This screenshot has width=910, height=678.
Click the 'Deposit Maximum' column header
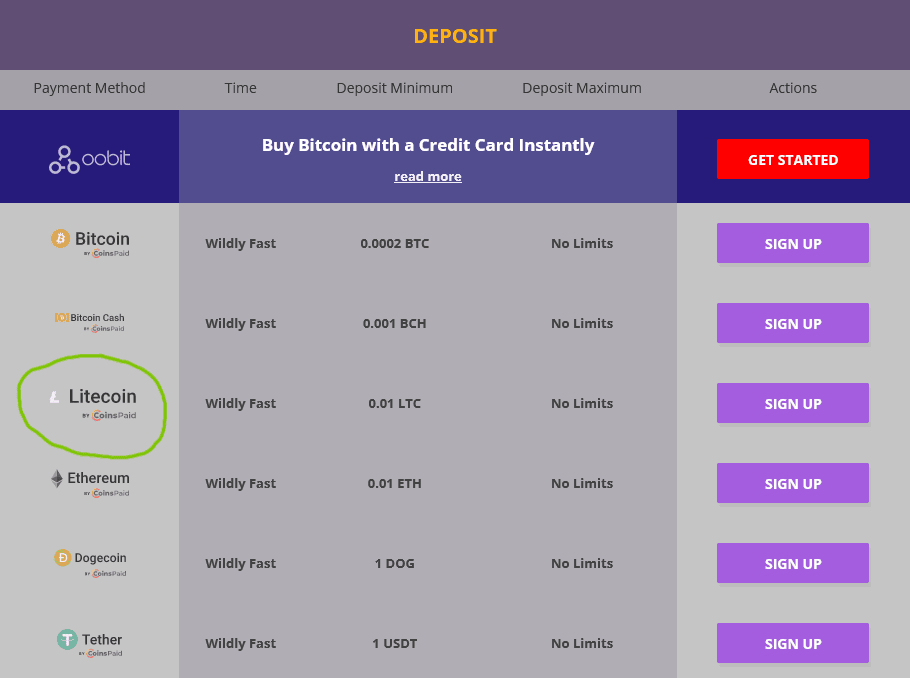(x=582, y=88)
